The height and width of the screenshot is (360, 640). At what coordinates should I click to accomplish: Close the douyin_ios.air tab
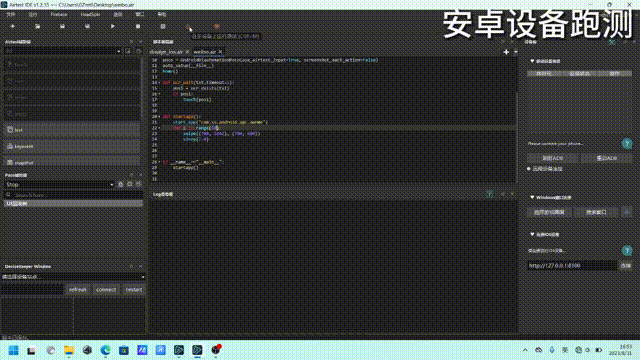(x=187, y=52)
